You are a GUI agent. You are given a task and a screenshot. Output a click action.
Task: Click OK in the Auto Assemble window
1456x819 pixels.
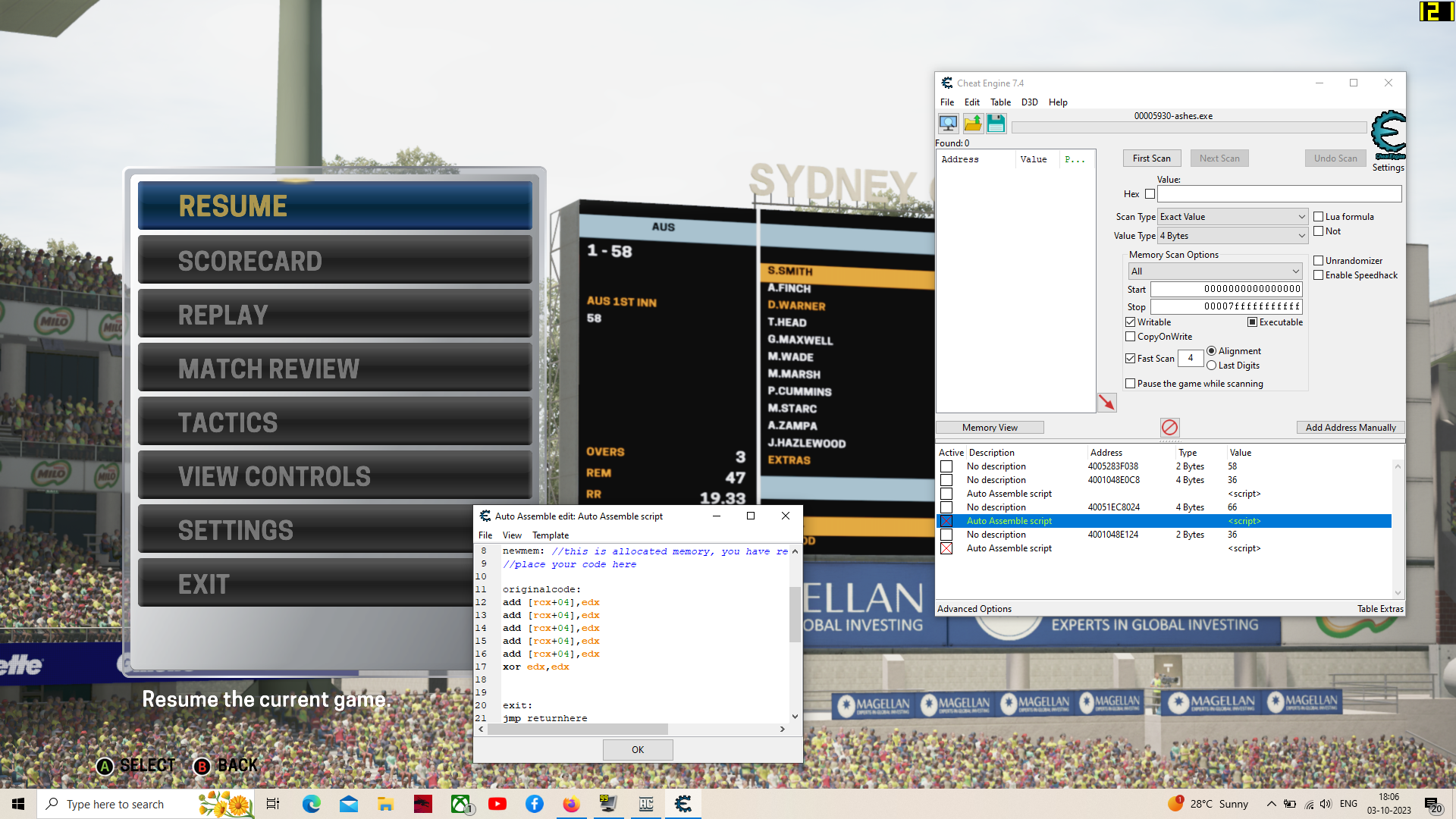click(638, 750)
